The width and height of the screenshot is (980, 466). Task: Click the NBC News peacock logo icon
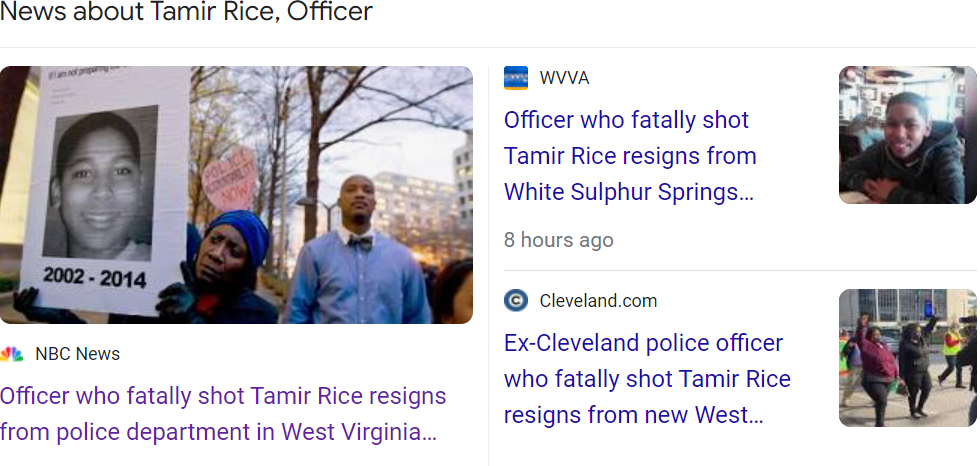(12, 354)
